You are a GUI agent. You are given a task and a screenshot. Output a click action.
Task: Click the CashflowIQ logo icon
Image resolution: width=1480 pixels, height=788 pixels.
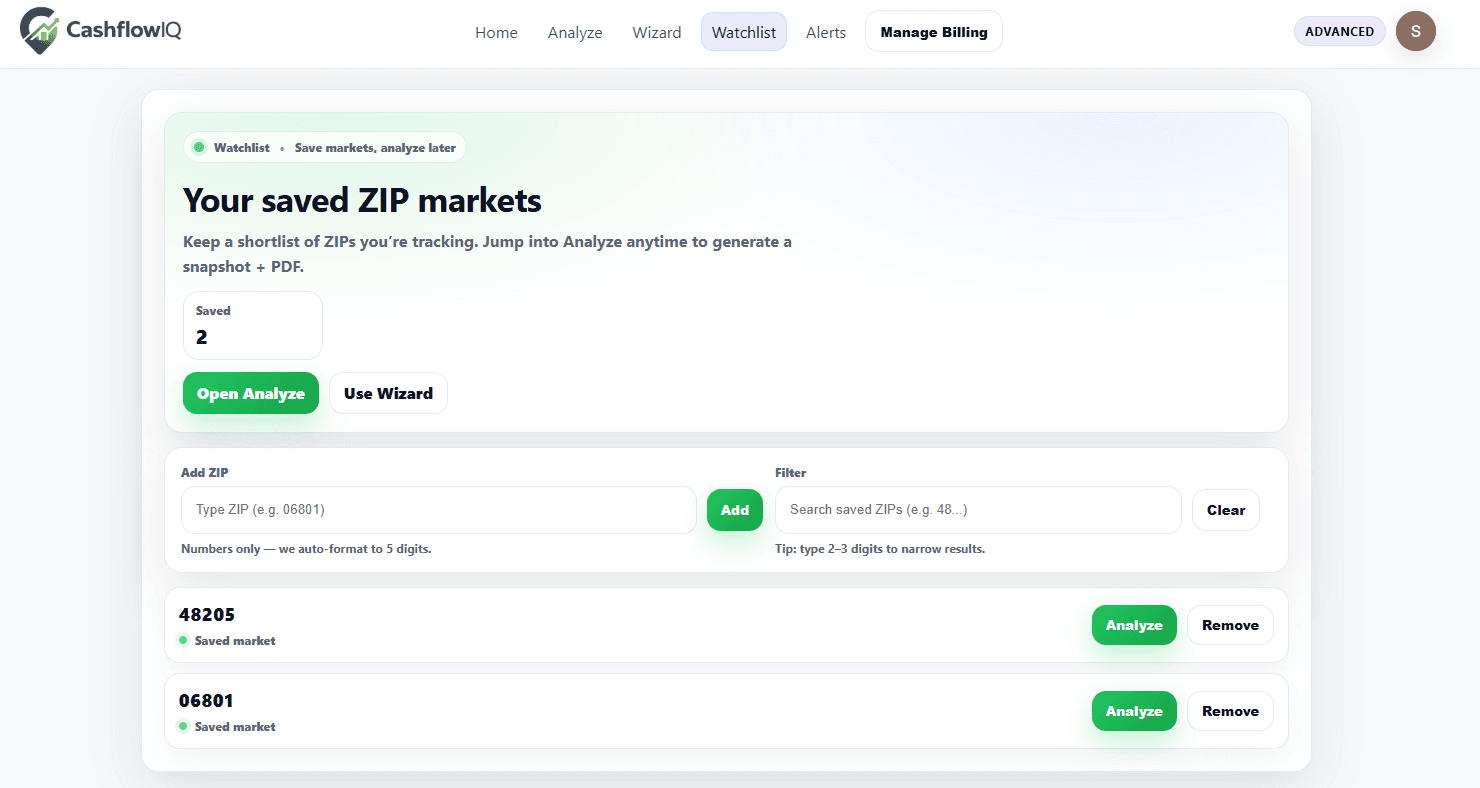(x=37, y=31)
